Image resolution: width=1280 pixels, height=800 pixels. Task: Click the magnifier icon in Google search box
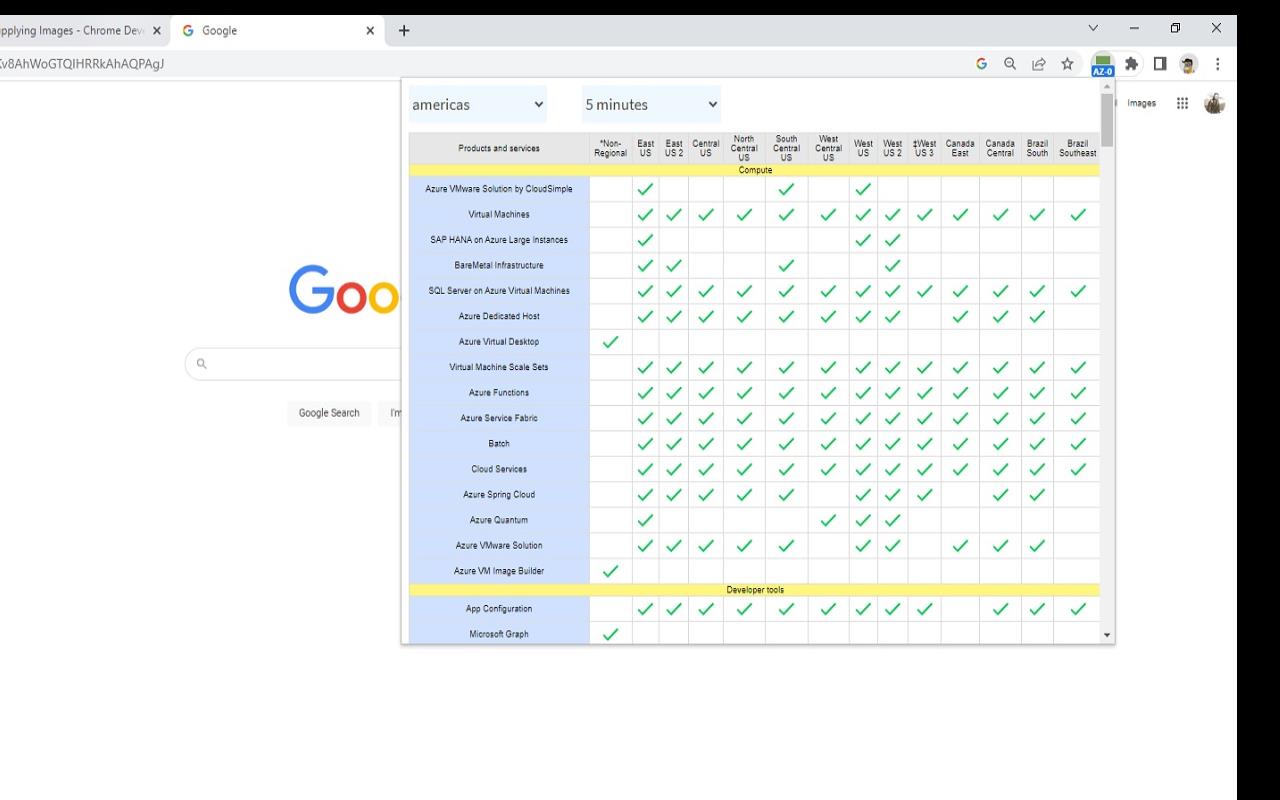point(201,364)
